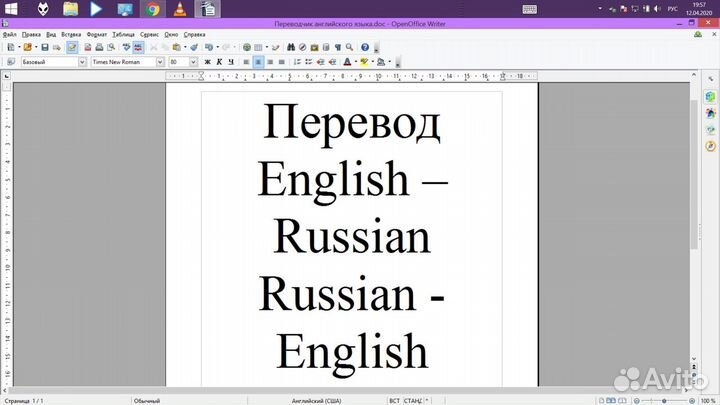Launch Chrome from the taskbar
The image size is (720, 405).
click(x=152, y=10)
